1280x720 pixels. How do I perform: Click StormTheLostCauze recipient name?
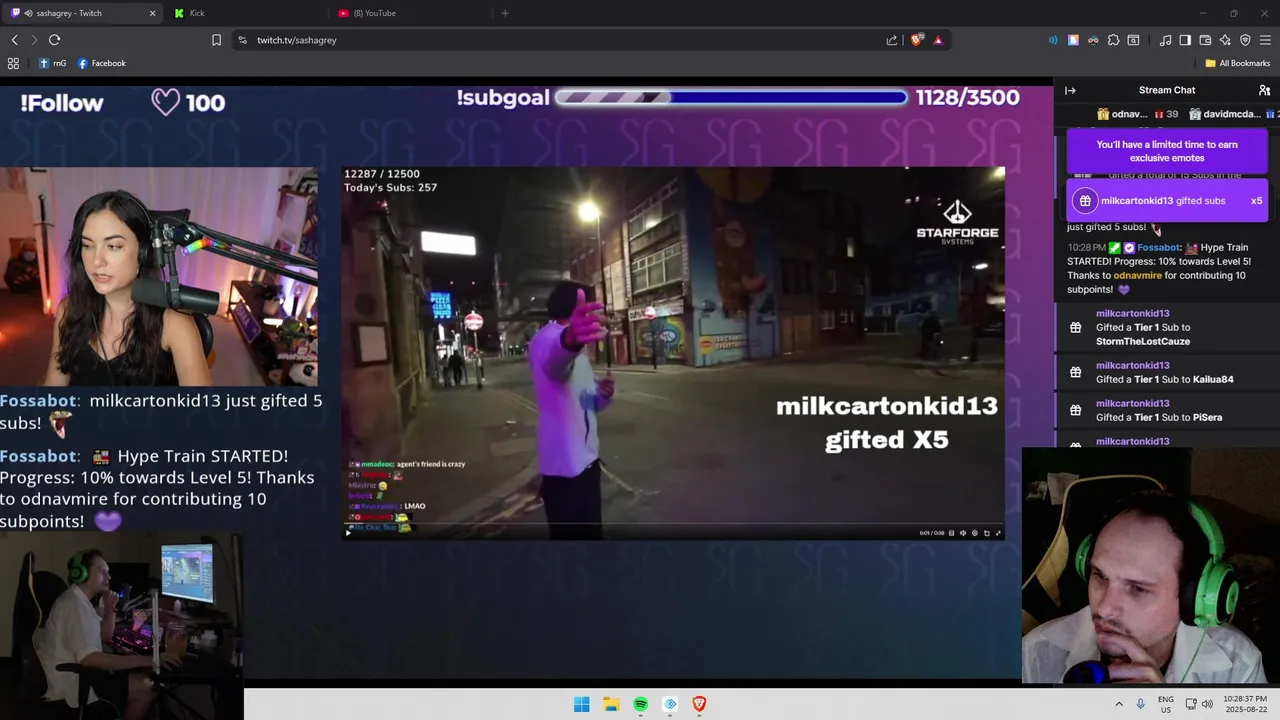pyautogui.click(x=1143, y=341)
